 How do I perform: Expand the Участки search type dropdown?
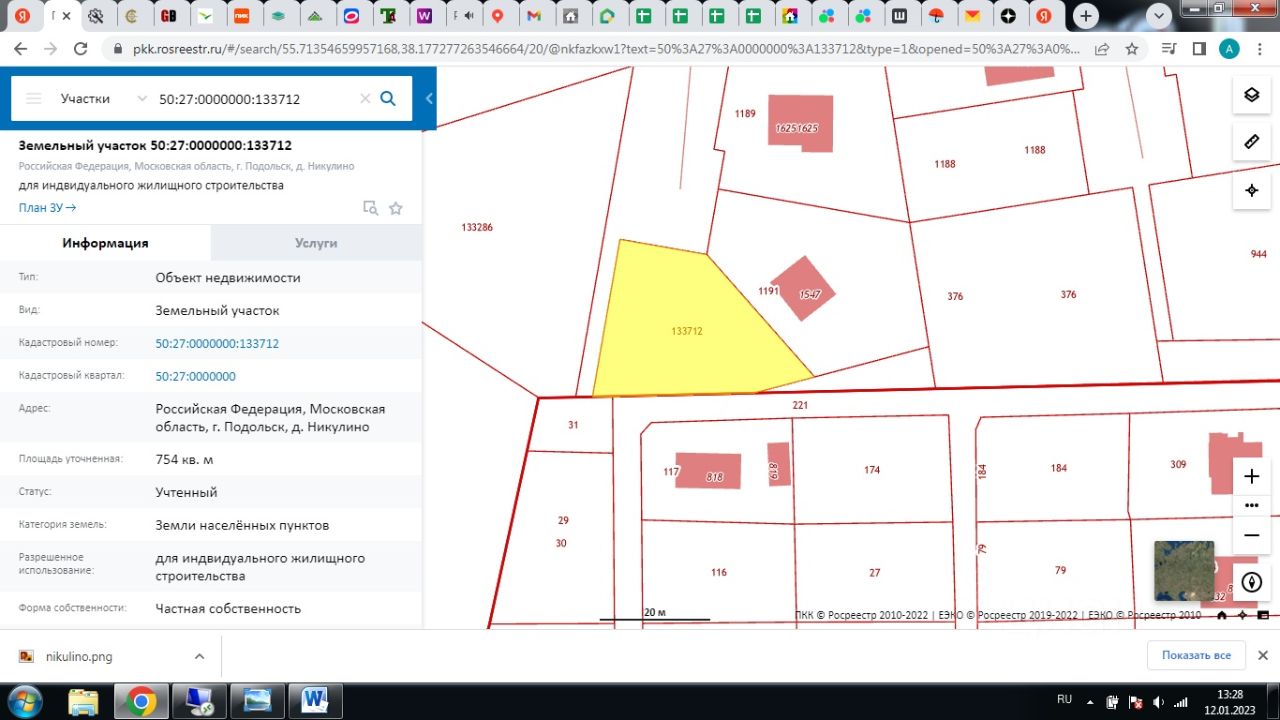pyautogui.click(x=142, y=99)
